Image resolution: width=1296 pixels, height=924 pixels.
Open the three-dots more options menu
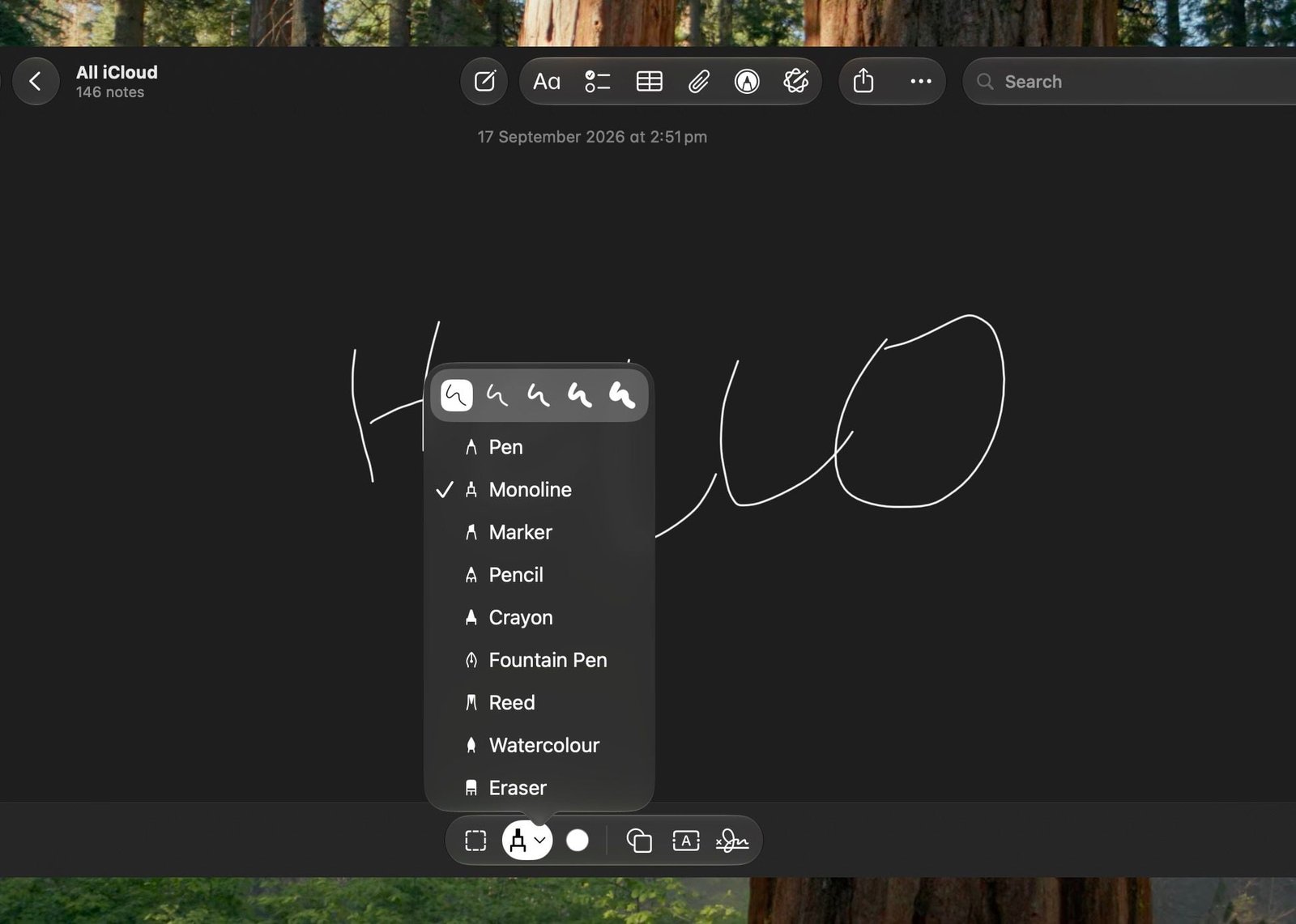coord(920,81)
